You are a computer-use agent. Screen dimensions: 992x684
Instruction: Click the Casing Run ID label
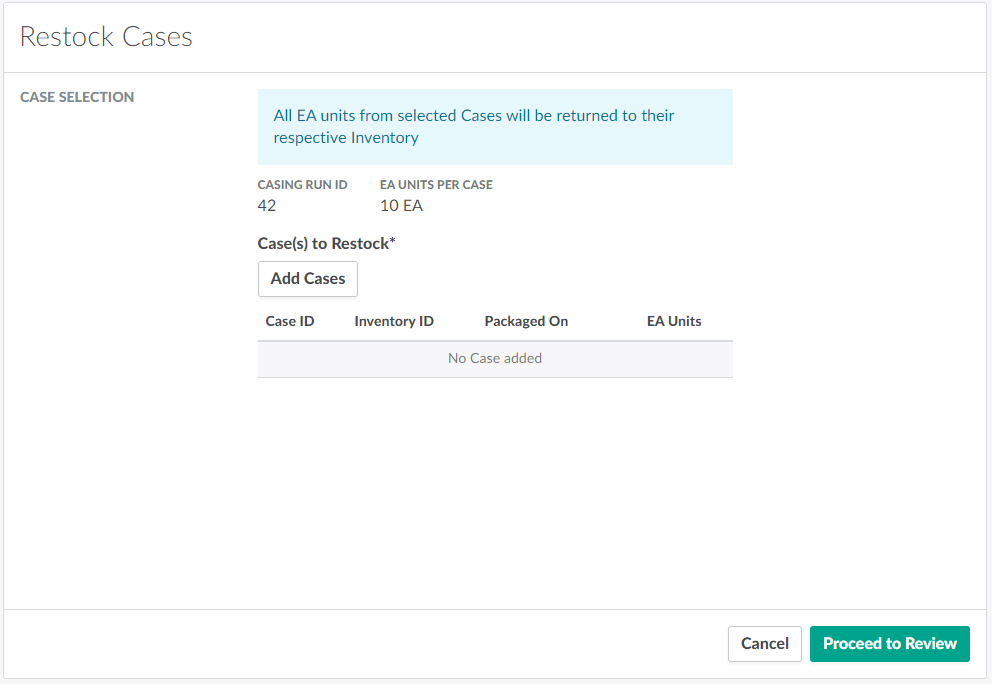(302, 185)
